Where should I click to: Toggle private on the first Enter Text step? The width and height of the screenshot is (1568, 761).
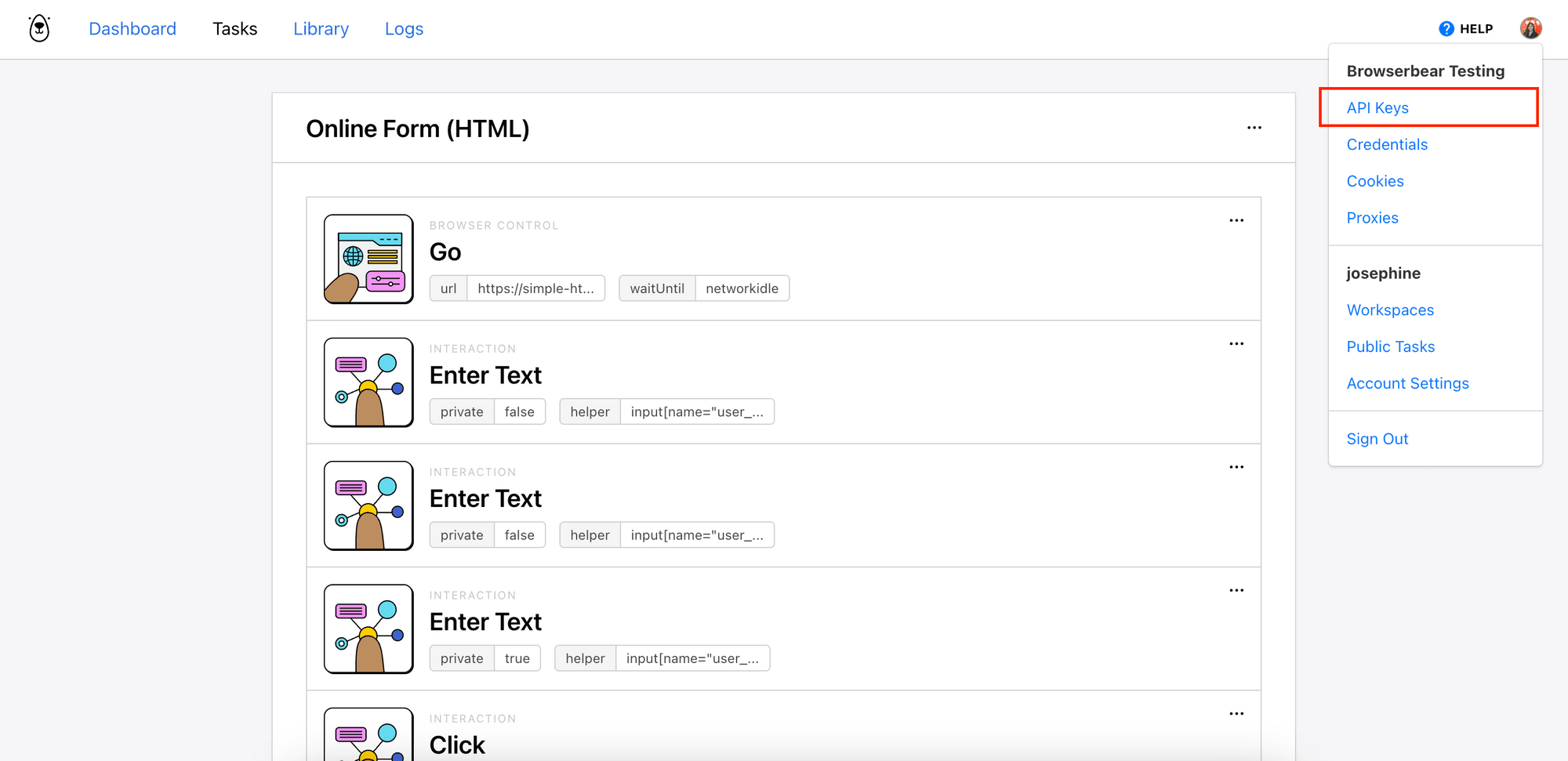(x=487, y=411)
